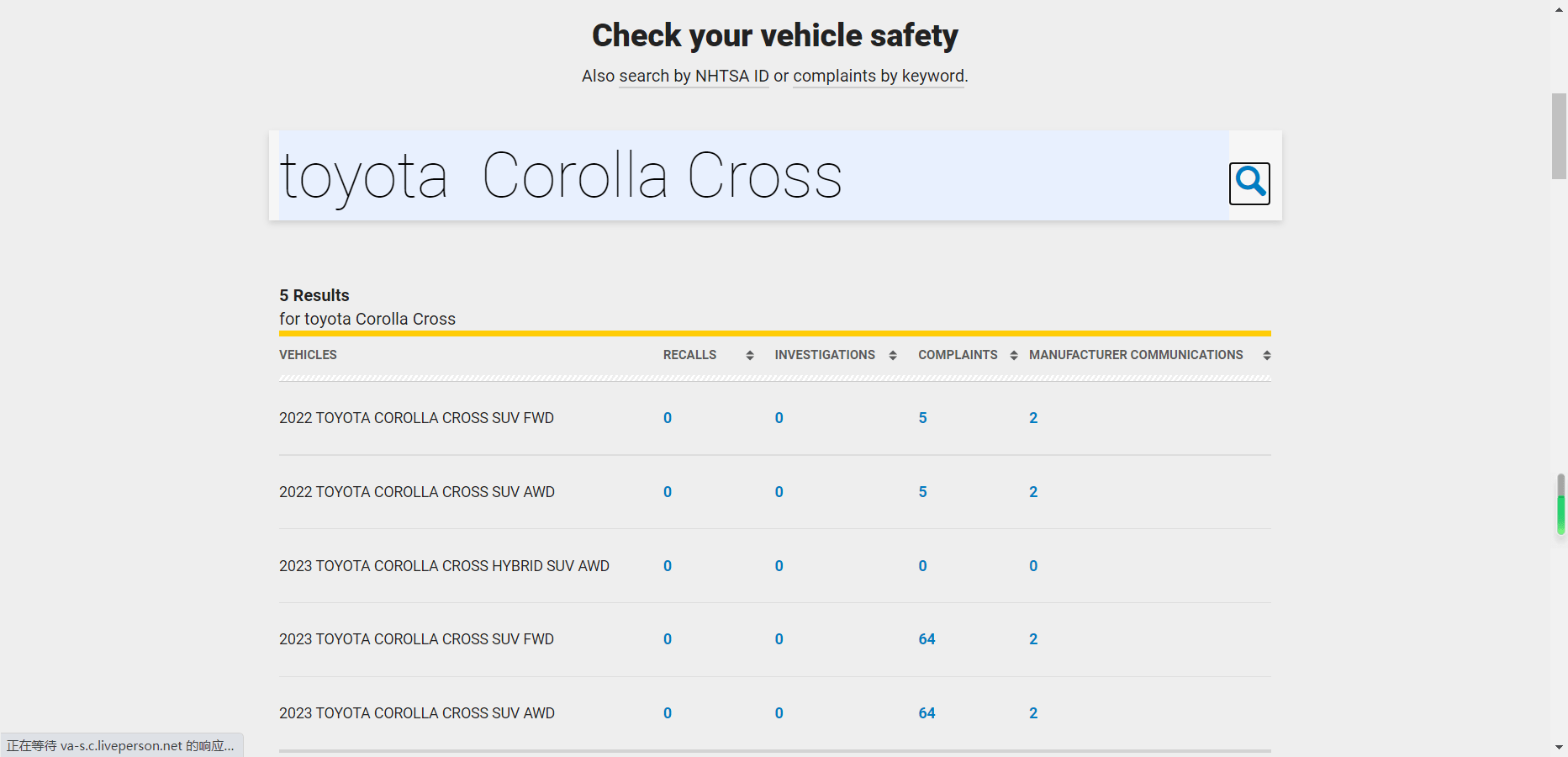Sort by Investigations column arrows

tap(893, 356)
